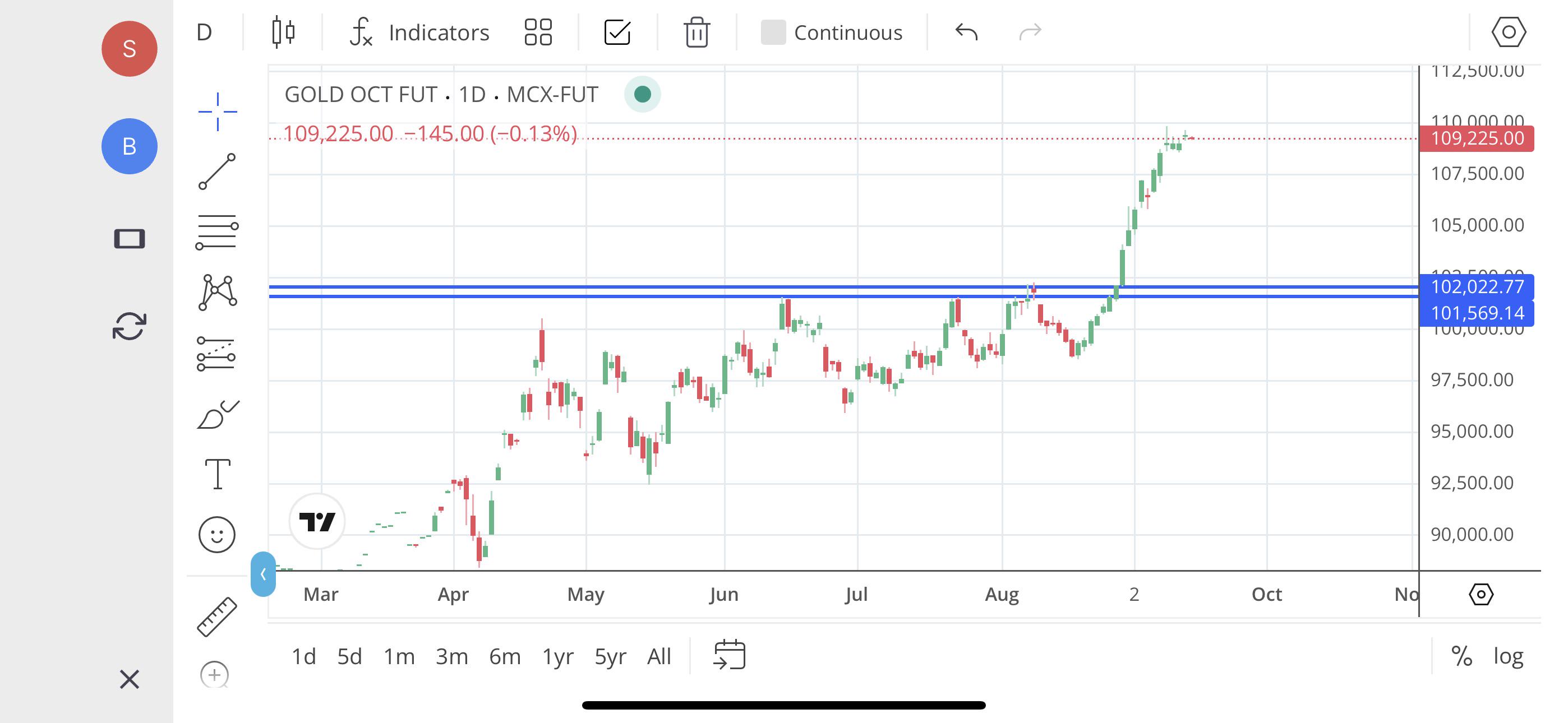1568x723 pixels.
Task: Set range to 1d
Action: 304,656
